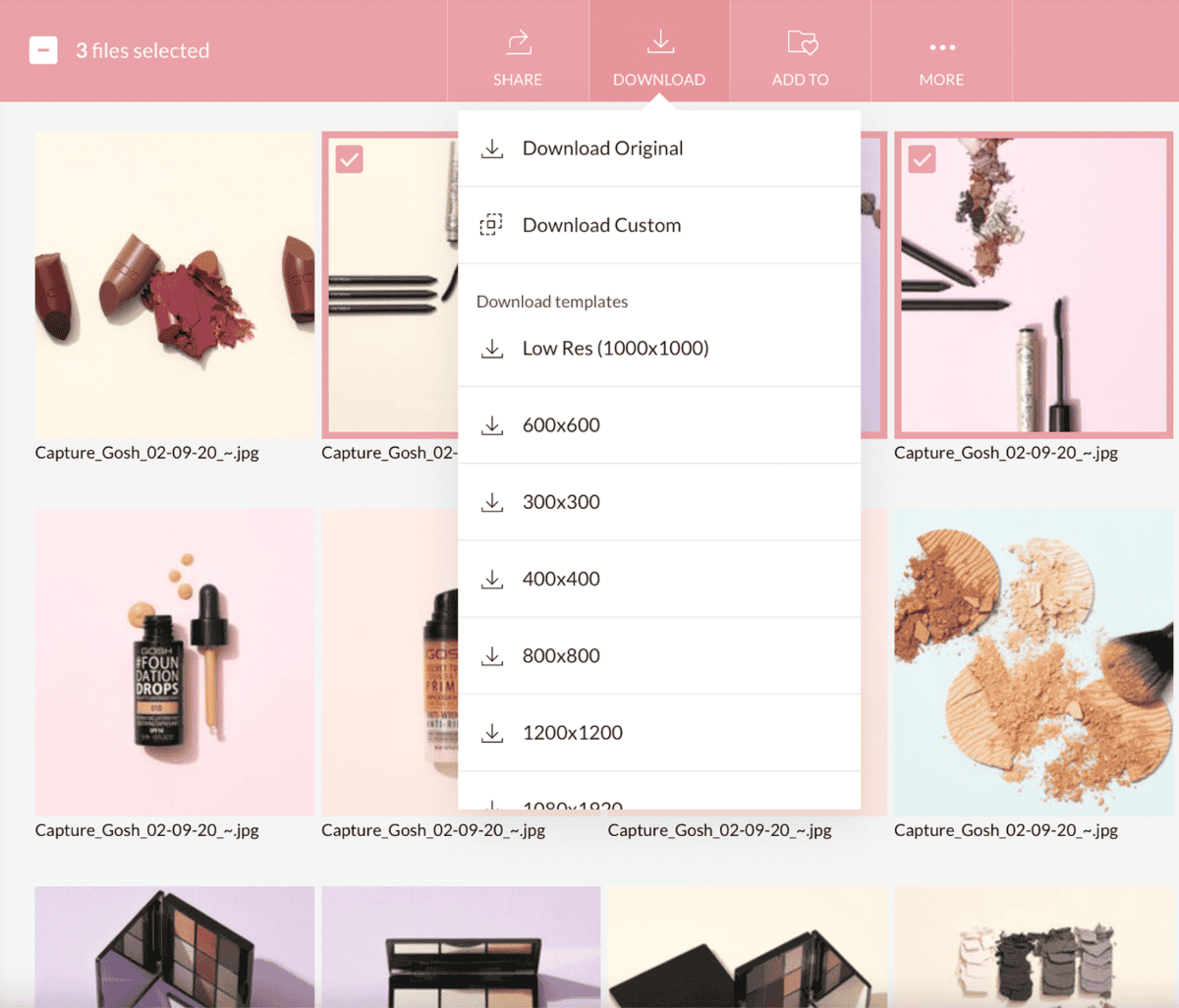Click the filename under the primer bottle image
This screenshot has height=1008, width=1179.
pyautogui.click(x=433, y=830)
